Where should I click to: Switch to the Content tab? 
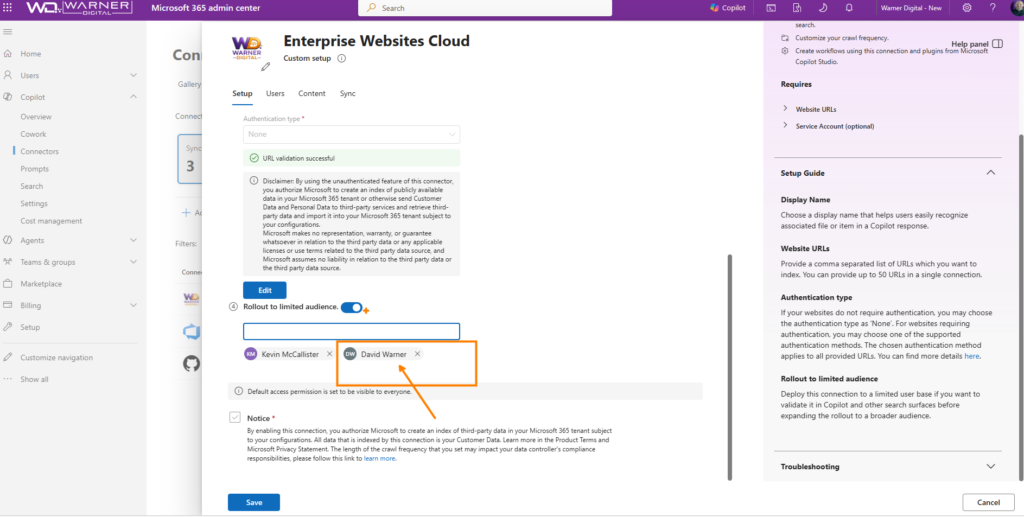tap(312, 93)
